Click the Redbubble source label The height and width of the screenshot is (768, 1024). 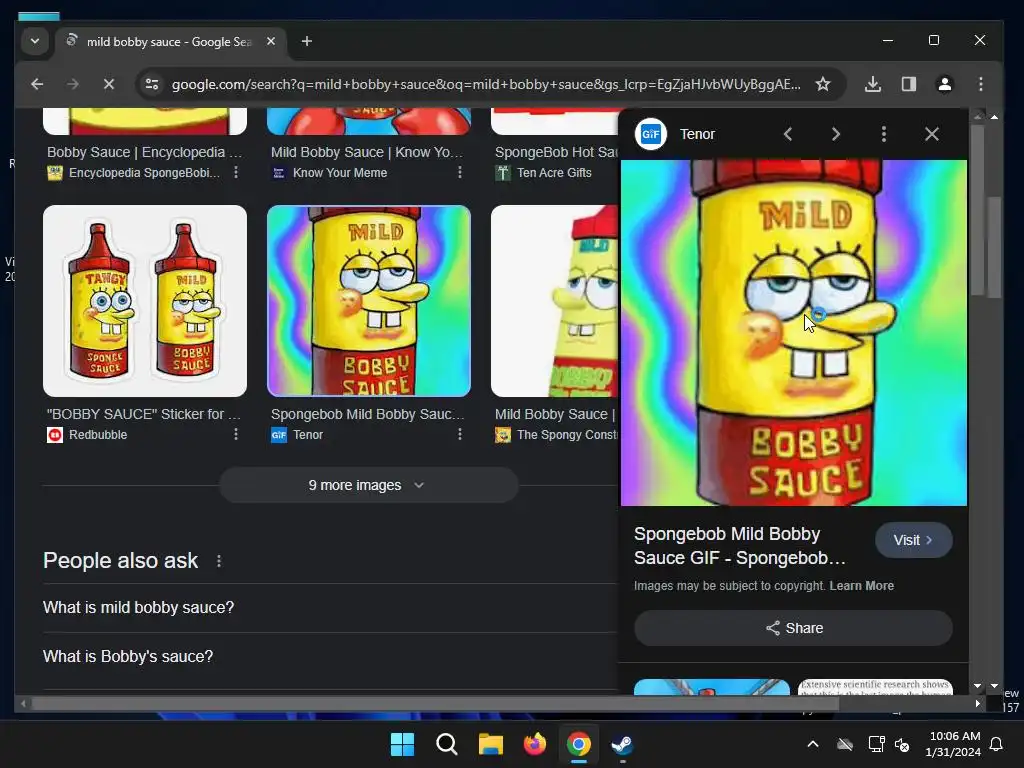point(98,435)
